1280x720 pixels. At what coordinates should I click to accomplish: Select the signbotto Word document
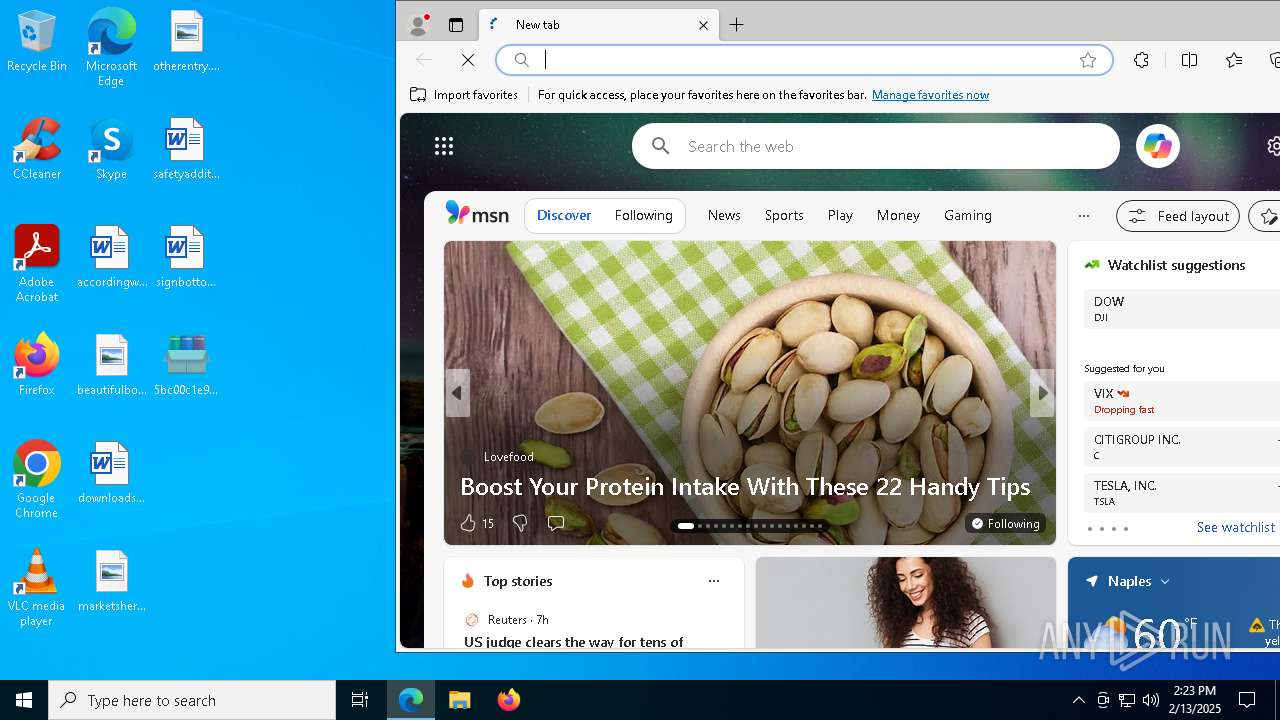186,258
